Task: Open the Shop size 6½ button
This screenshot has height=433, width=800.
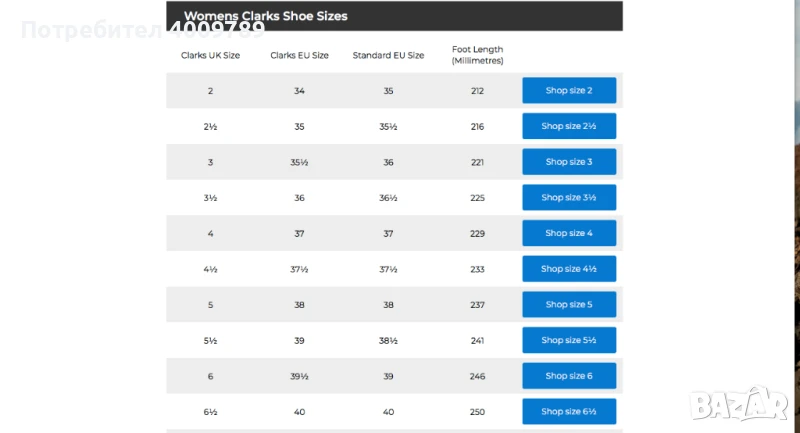Action: click(568, 411)
